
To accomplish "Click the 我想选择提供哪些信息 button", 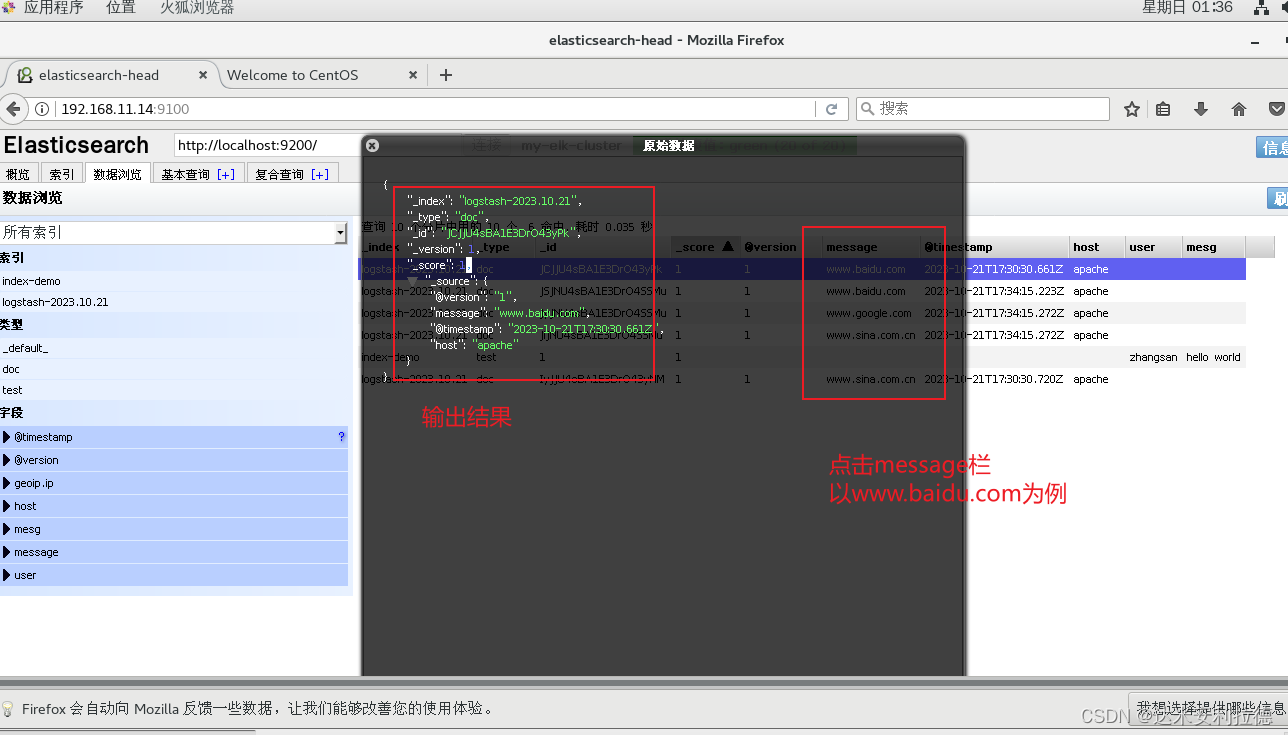I will 1208,709.
